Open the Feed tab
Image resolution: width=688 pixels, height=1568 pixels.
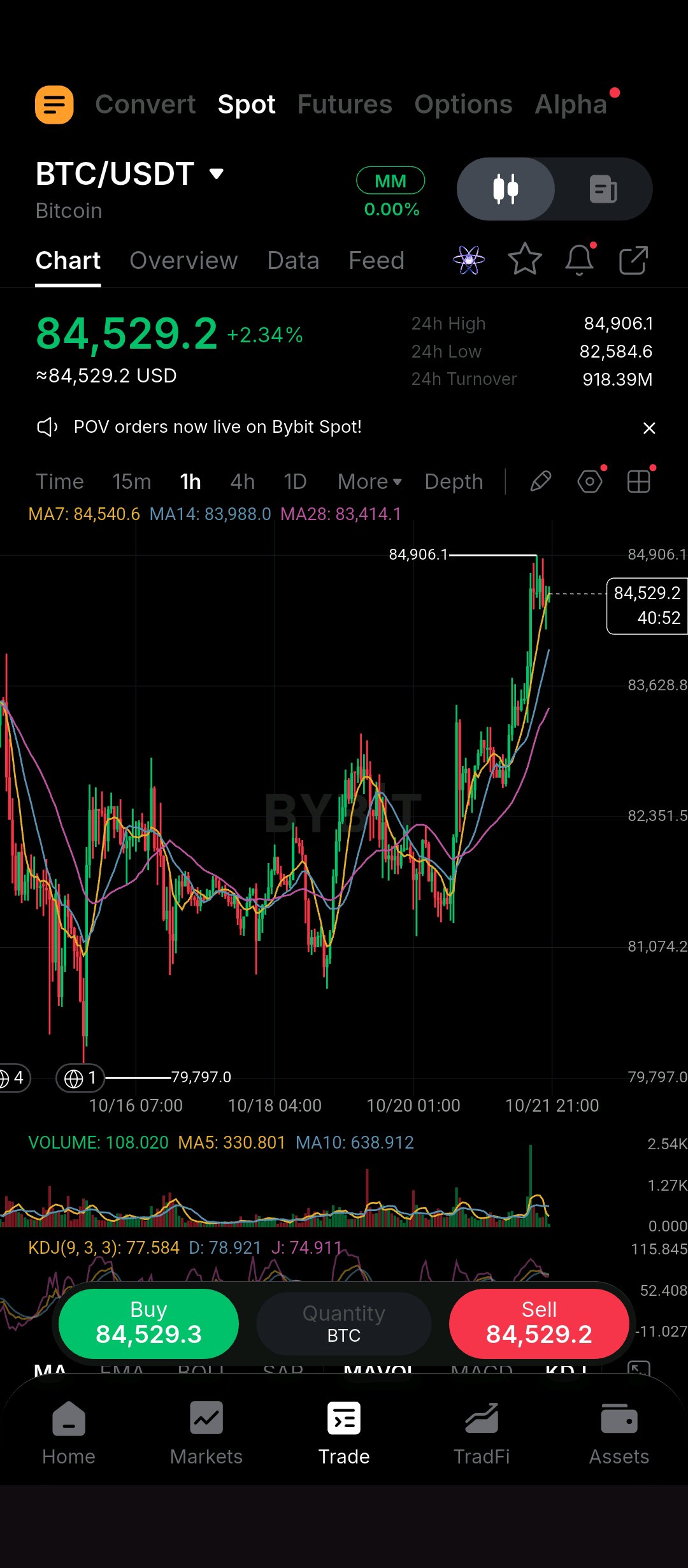coord(376,260)
